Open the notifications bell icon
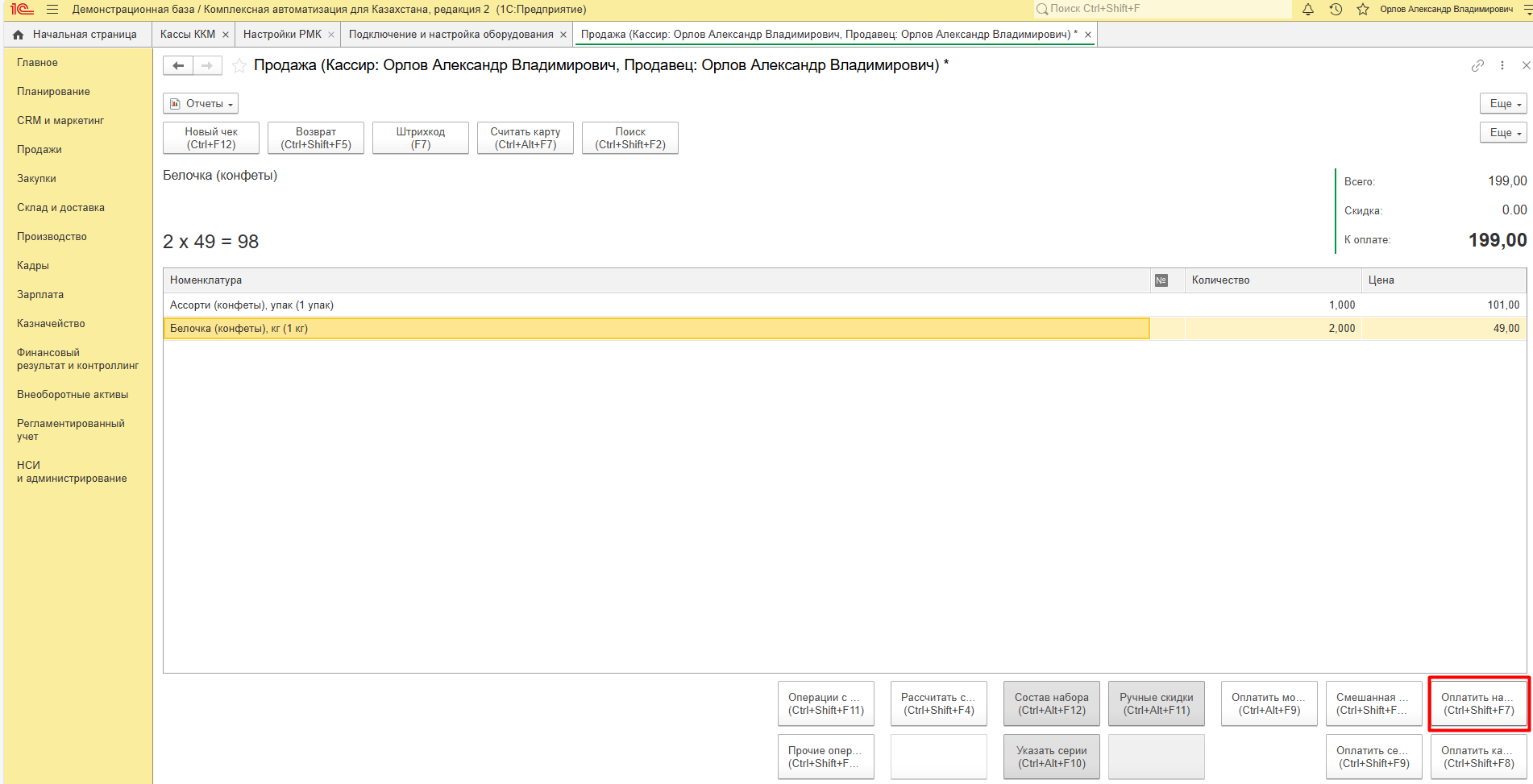The height and width of the screenshot is (784, 1533). coord(1308,10)
